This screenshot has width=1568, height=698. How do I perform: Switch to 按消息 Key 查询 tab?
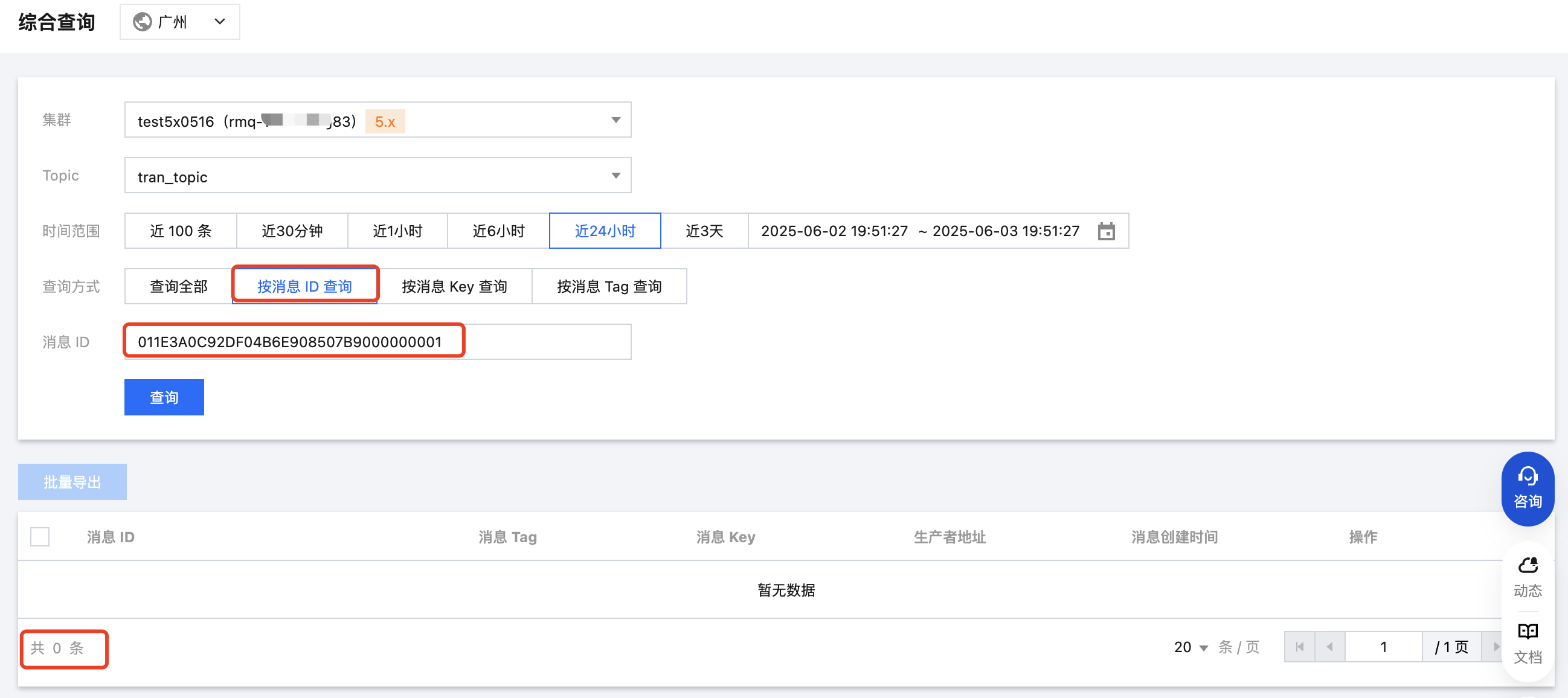click(454, 287)
